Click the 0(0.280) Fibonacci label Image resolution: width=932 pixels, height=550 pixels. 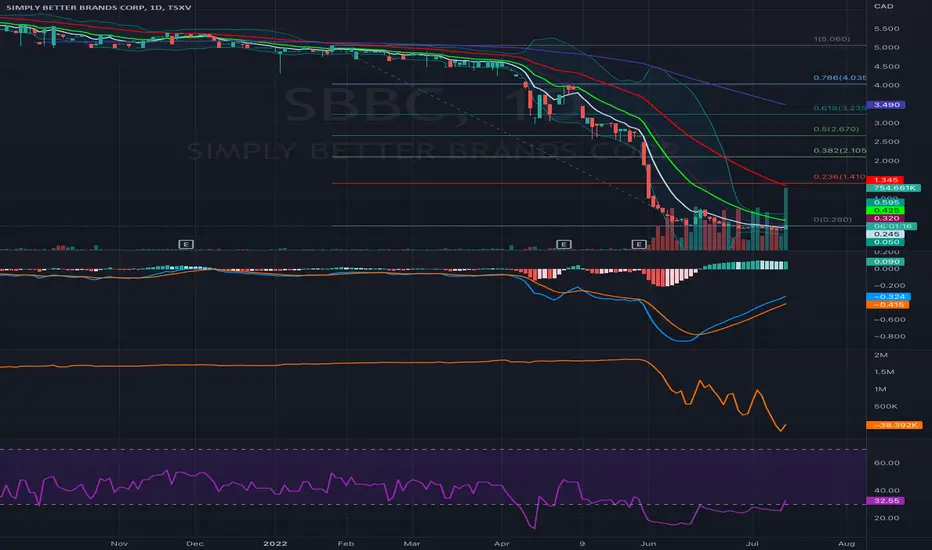pyautogui.click(x=832, y=219)
